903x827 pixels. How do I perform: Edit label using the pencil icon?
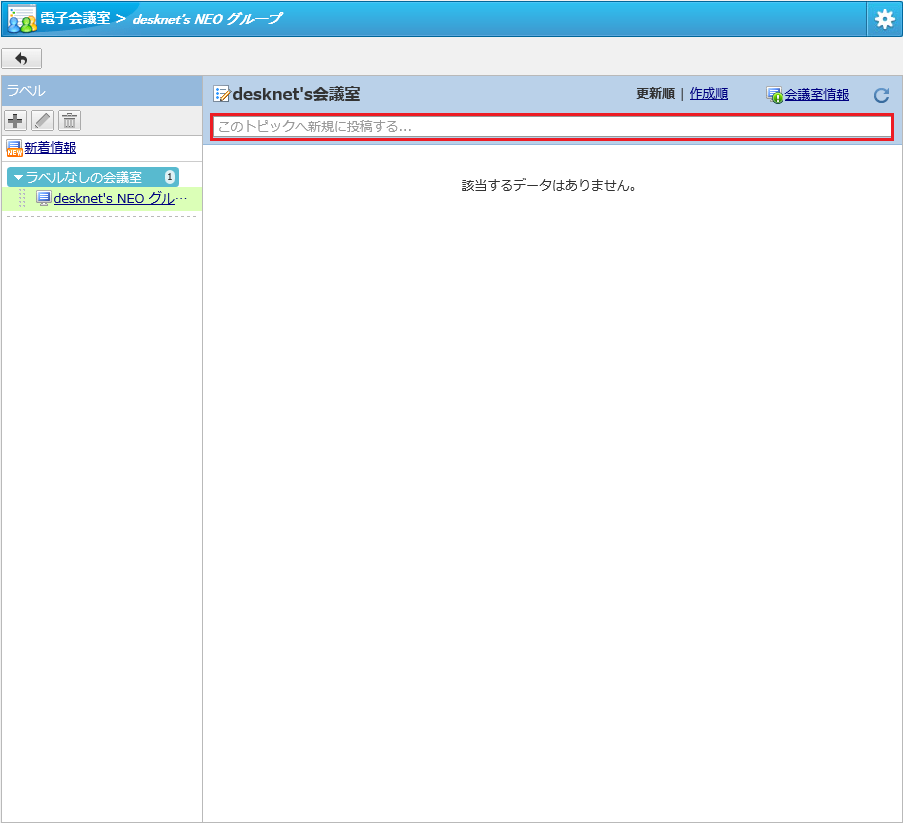[x=43, y=121]
